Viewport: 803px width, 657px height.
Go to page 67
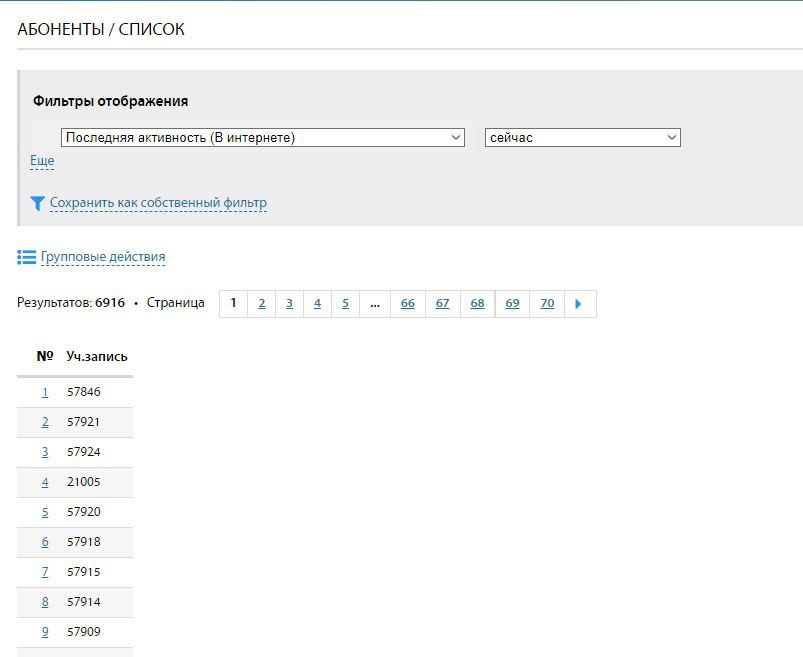coord(442,304)
